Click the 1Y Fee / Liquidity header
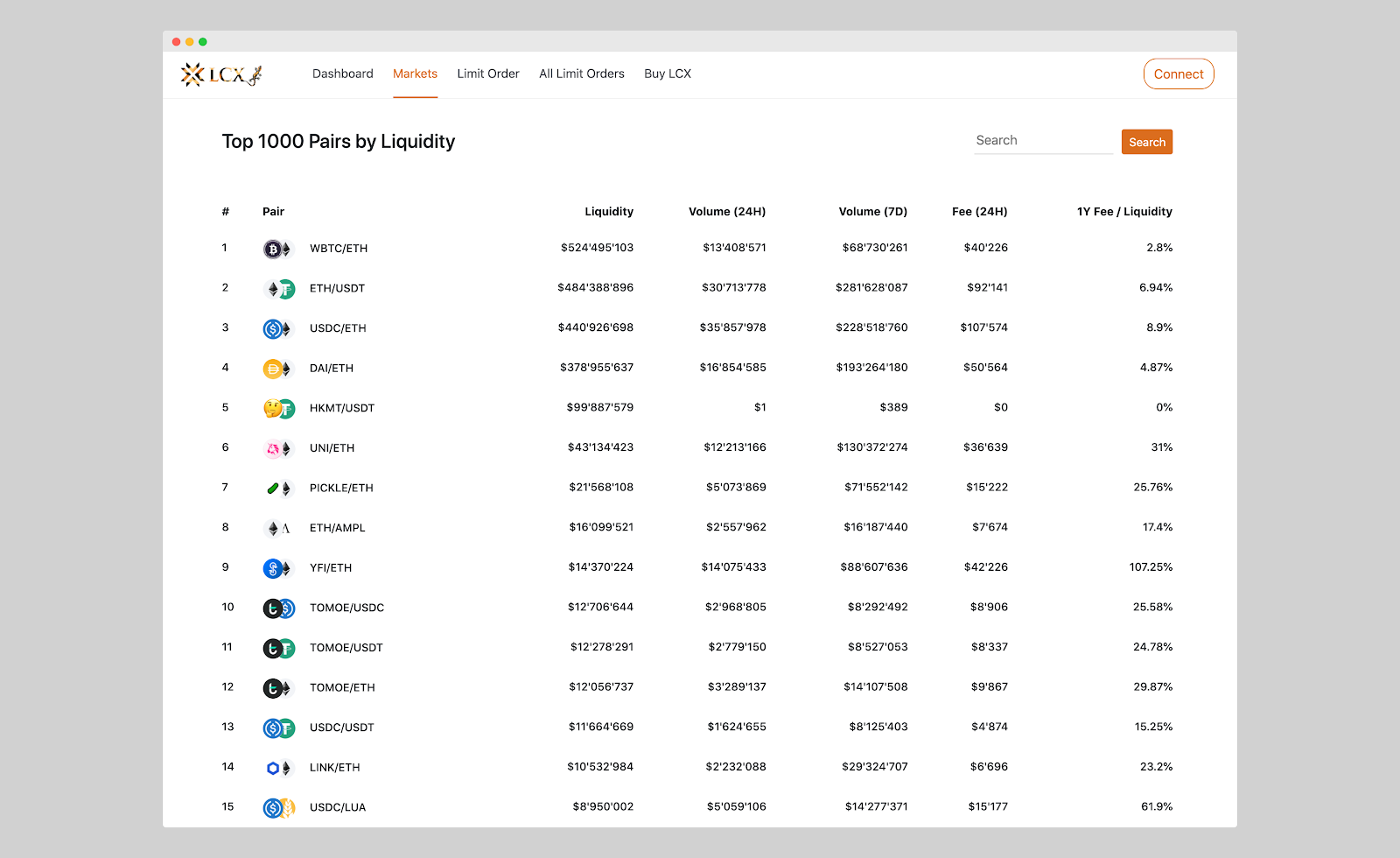This screenshot has height=858, width=1400. point(1124,212)
